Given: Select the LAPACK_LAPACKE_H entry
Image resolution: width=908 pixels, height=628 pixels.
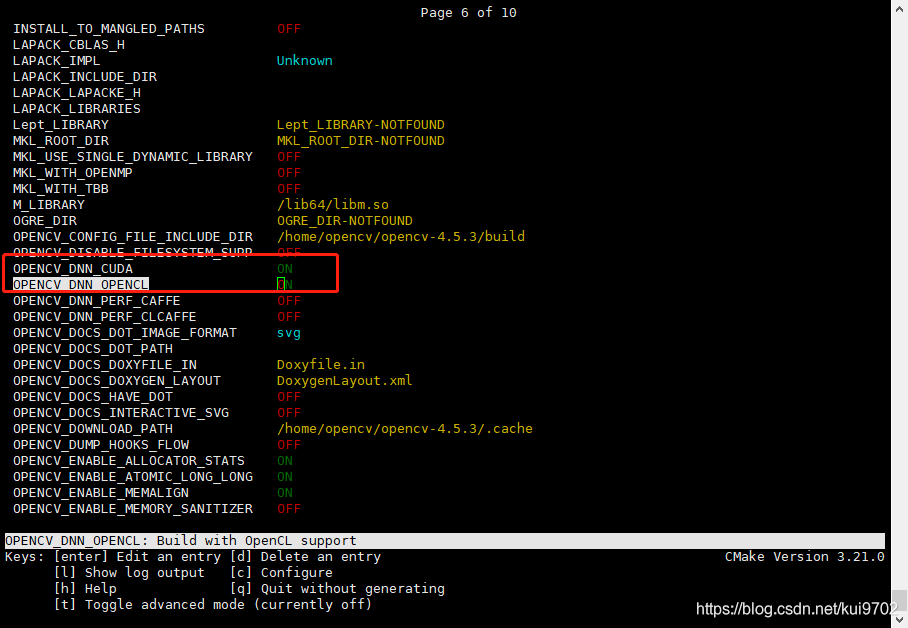Looking at the screenshot, I should coord(77,93).
